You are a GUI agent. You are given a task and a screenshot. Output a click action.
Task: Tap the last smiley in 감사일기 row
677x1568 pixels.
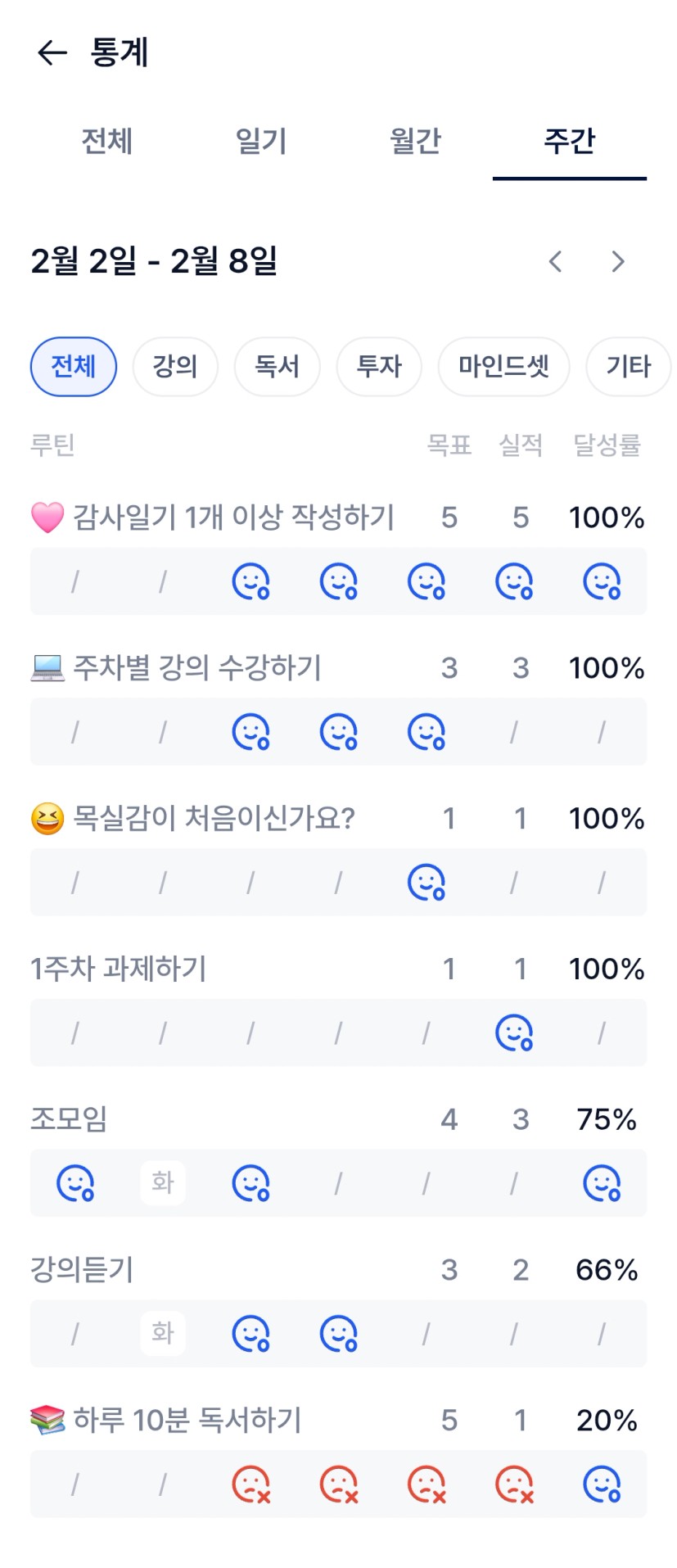(602, 581)
